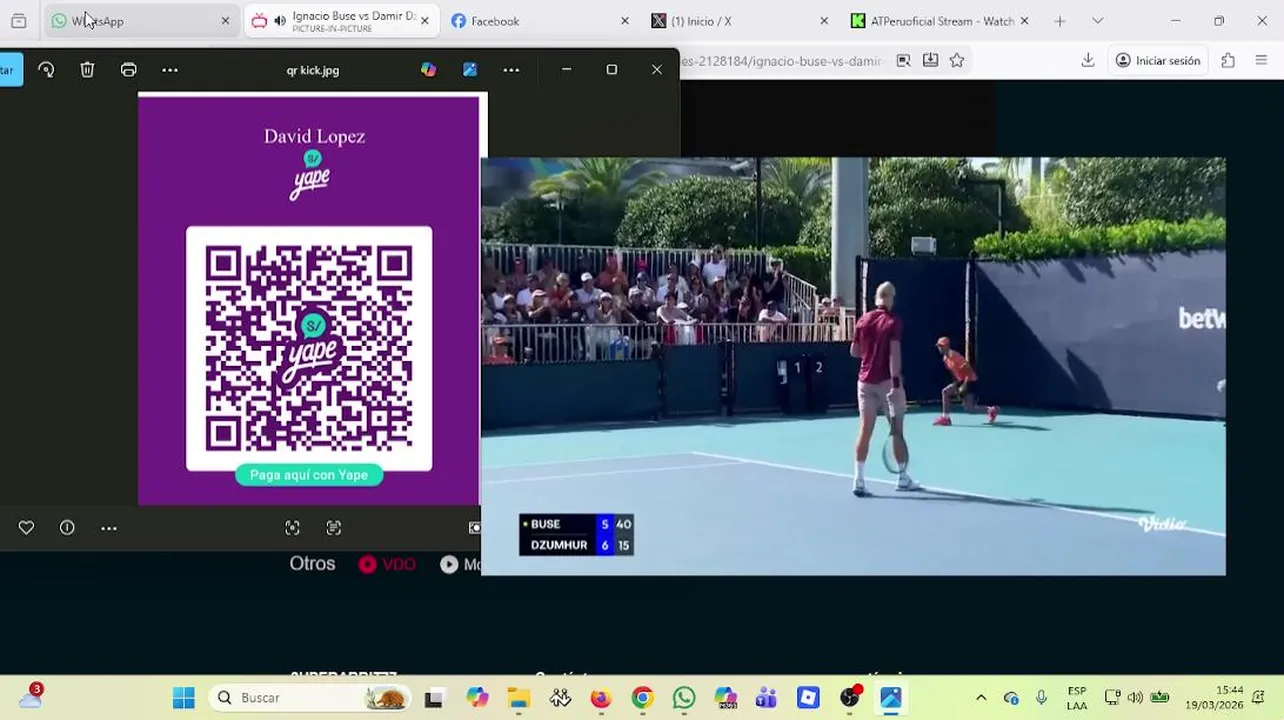Click the blue image-edit app icon in Photos
The width and height of the screenshot is (1284, 720).
(470, 69)
